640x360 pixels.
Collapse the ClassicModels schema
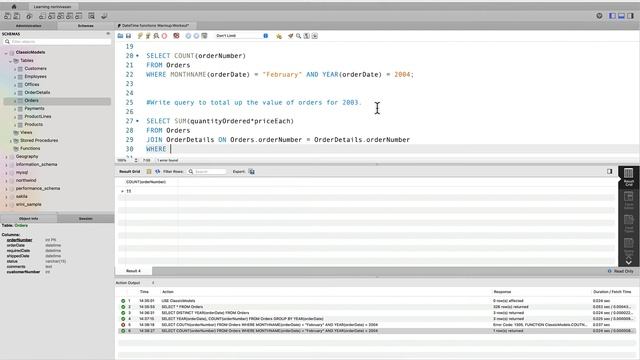pos(6,53)
